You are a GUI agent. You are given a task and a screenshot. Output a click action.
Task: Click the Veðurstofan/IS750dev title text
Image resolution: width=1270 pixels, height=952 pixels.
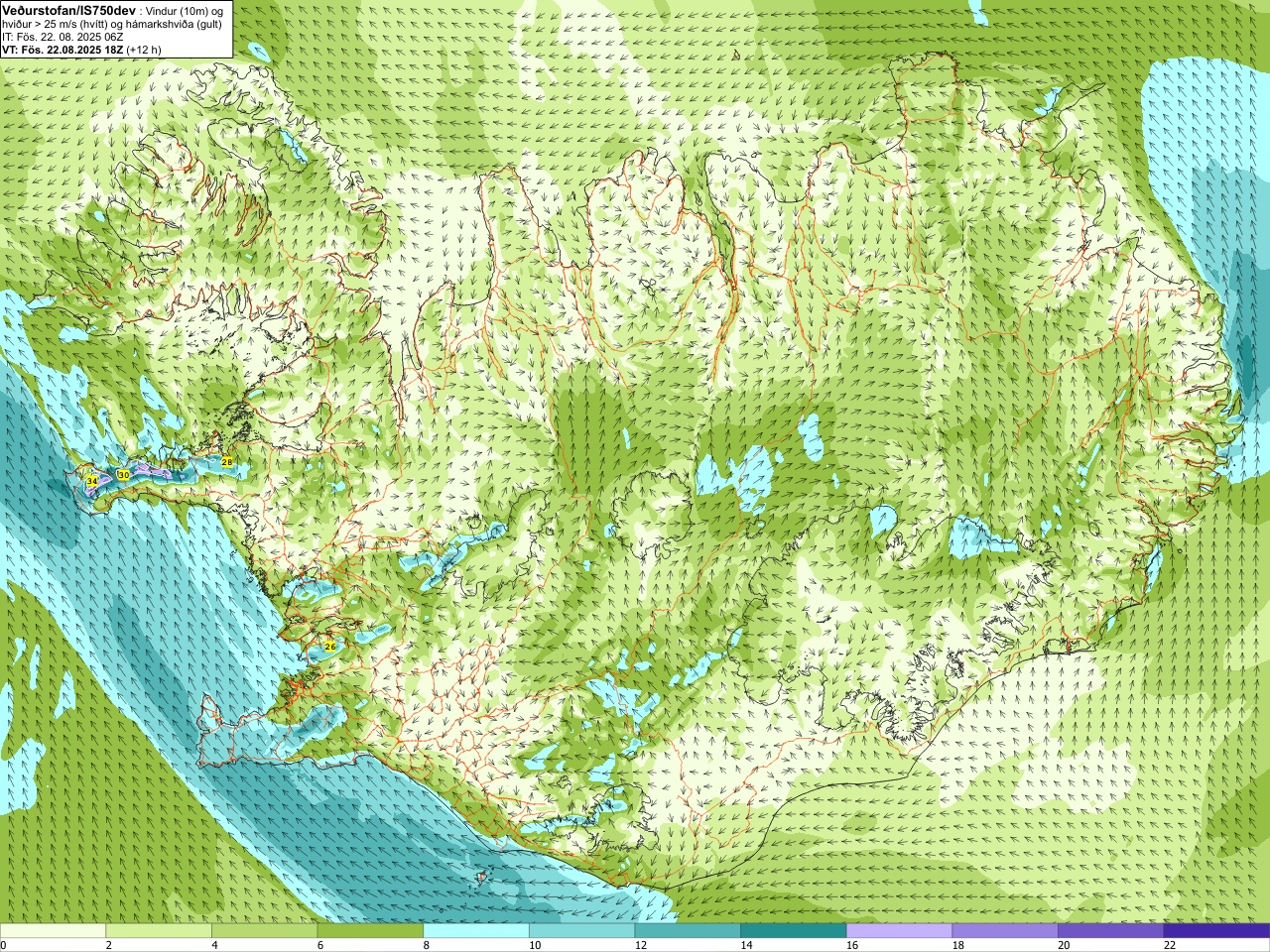(68, 10)
